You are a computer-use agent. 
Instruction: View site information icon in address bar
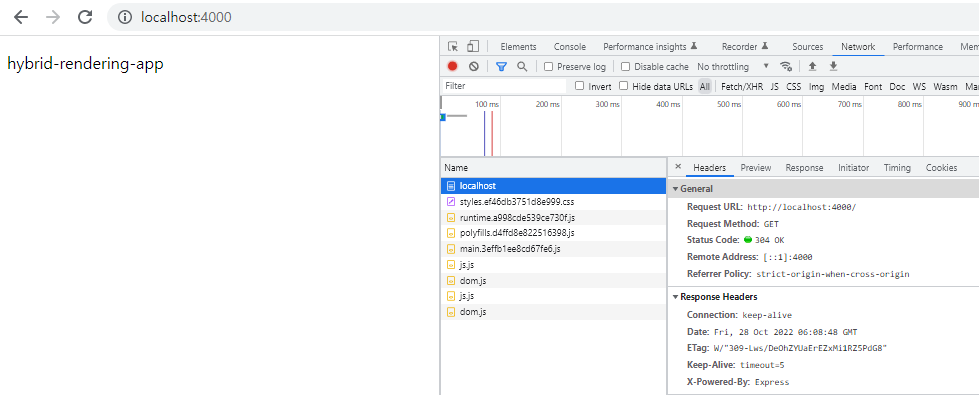[125, 17]
